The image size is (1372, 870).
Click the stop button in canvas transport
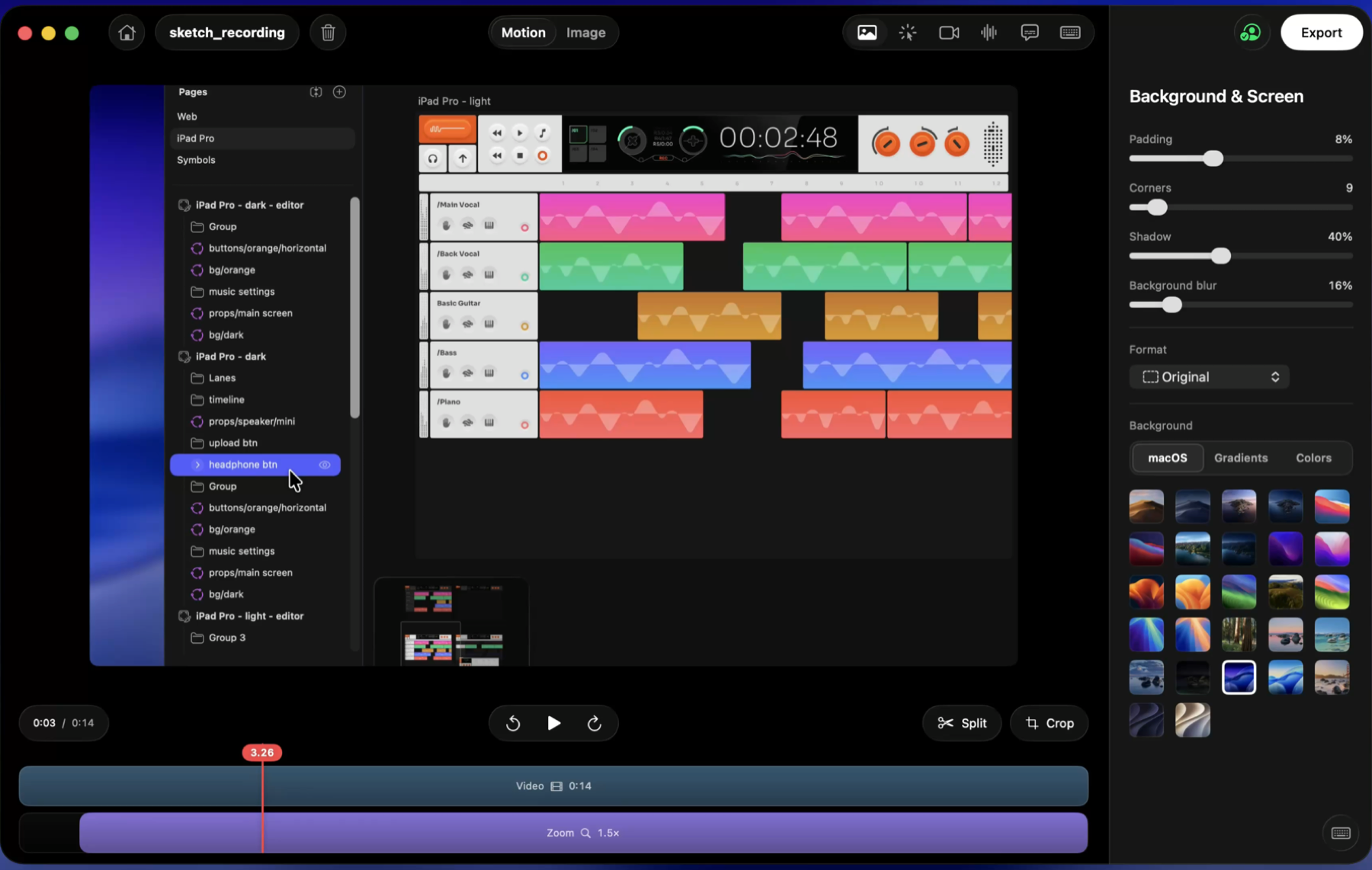pyautogui.click(x=520, y=155)
